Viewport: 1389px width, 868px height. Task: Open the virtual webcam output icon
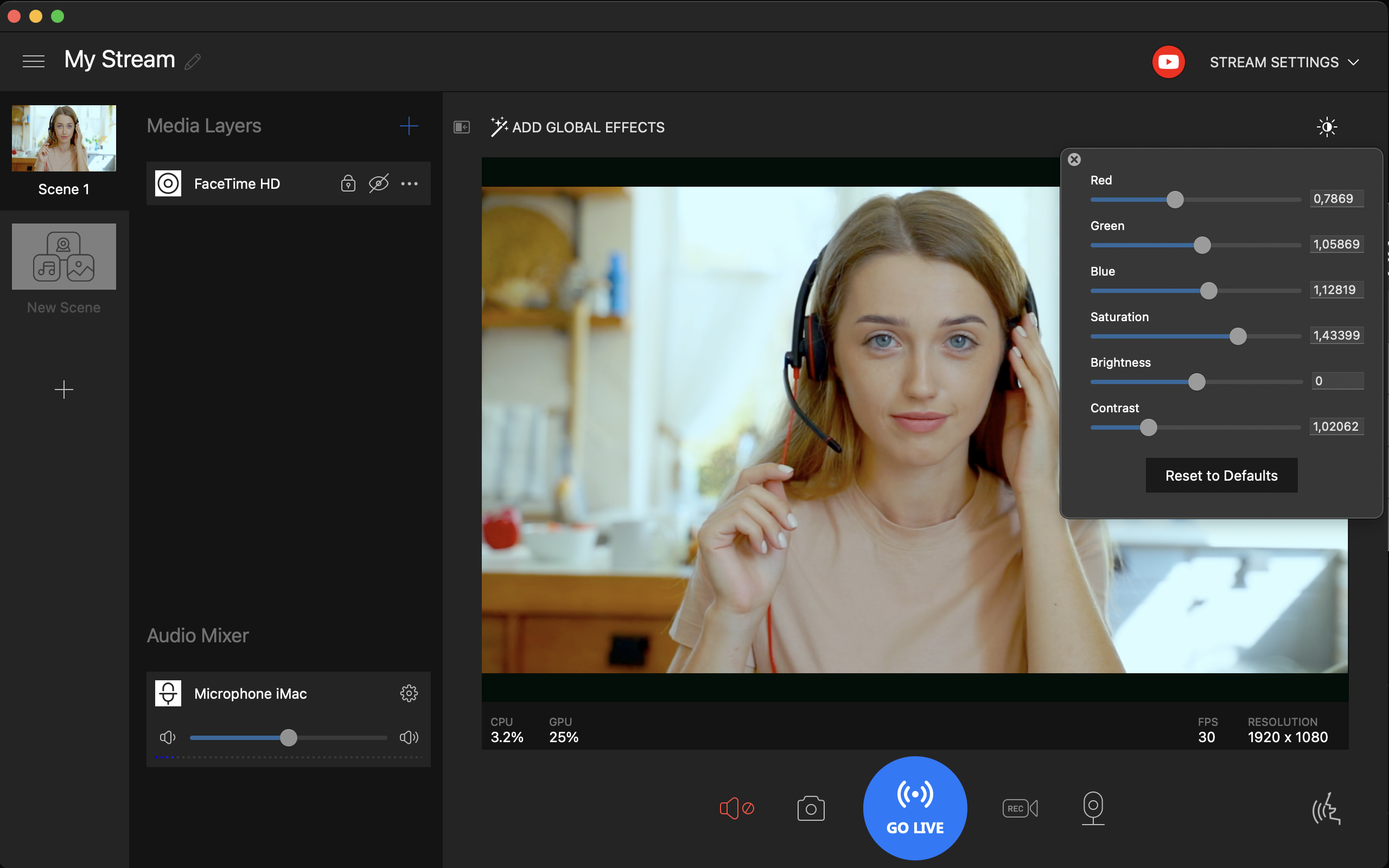(x=1093, y=807)
